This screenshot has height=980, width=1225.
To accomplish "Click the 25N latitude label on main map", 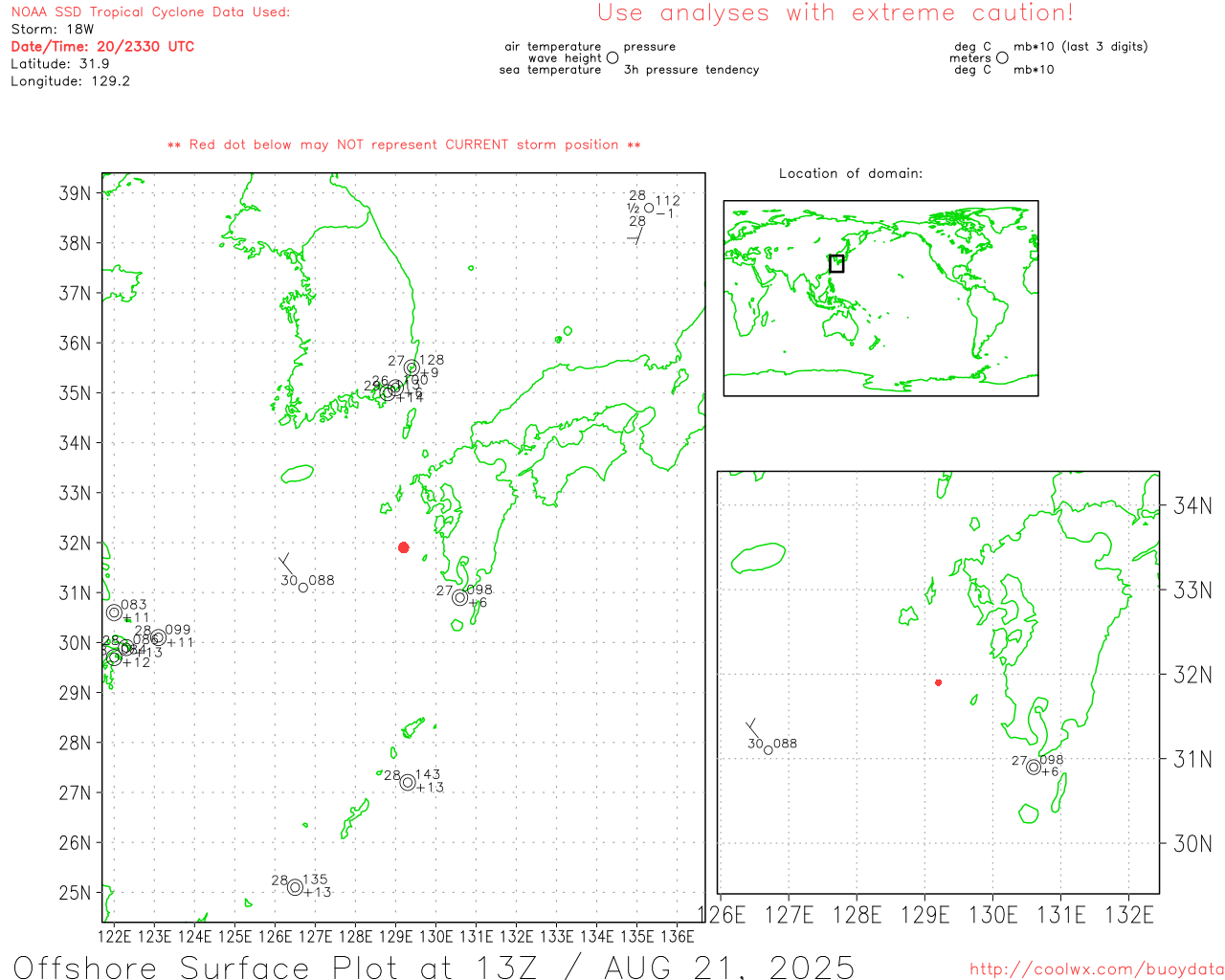I will 75,893.
